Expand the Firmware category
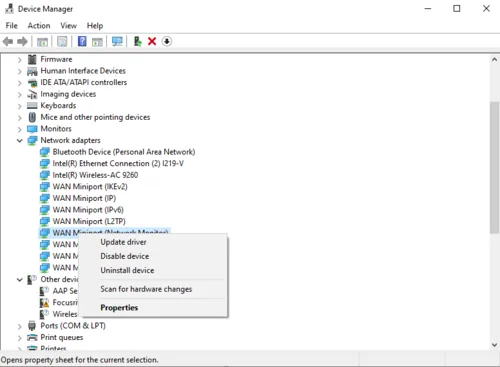The width and height of the screenshot is (500, 367). click(x=20, y=60)
